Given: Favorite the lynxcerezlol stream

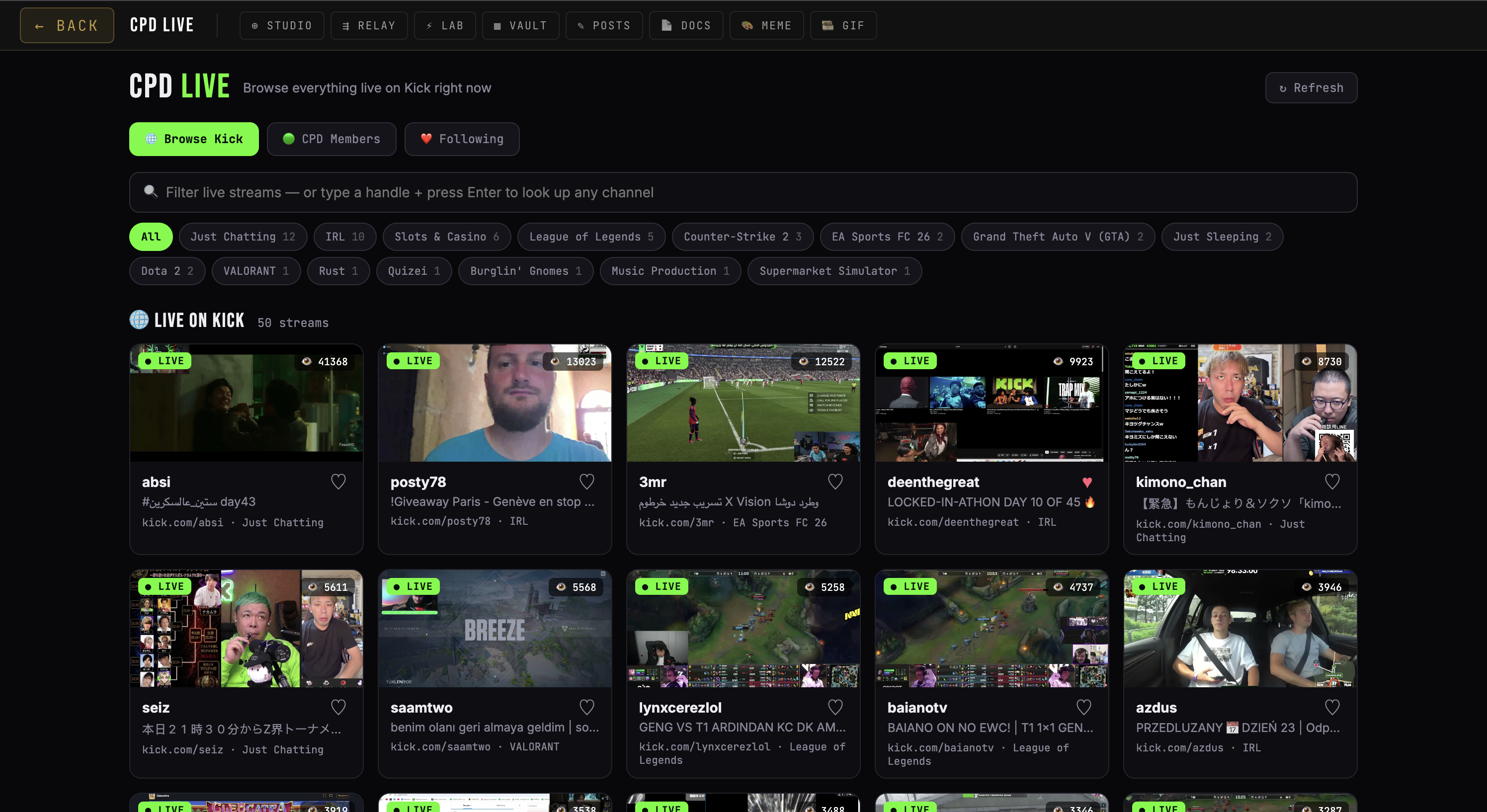Looking at the screenshot, I should [x=835, y=707].
